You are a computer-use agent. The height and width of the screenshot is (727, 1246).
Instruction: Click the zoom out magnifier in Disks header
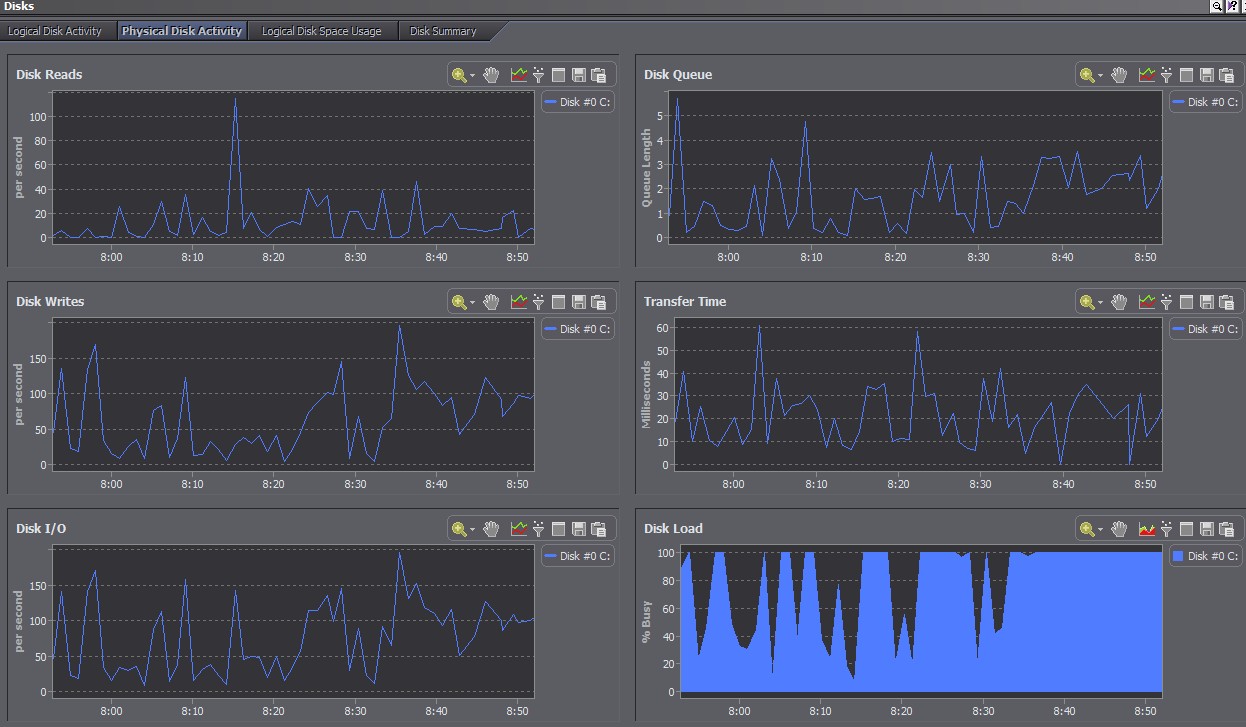coord(1217,6)
